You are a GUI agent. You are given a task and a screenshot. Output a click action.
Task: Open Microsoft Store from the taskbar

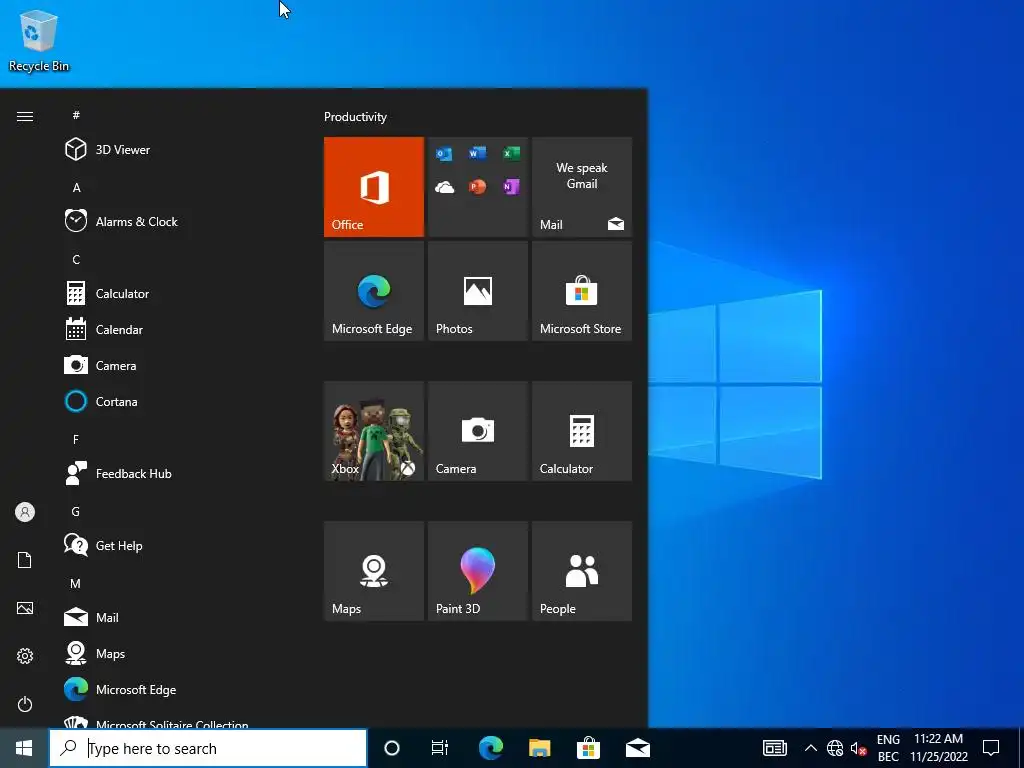tap(588, 748)
